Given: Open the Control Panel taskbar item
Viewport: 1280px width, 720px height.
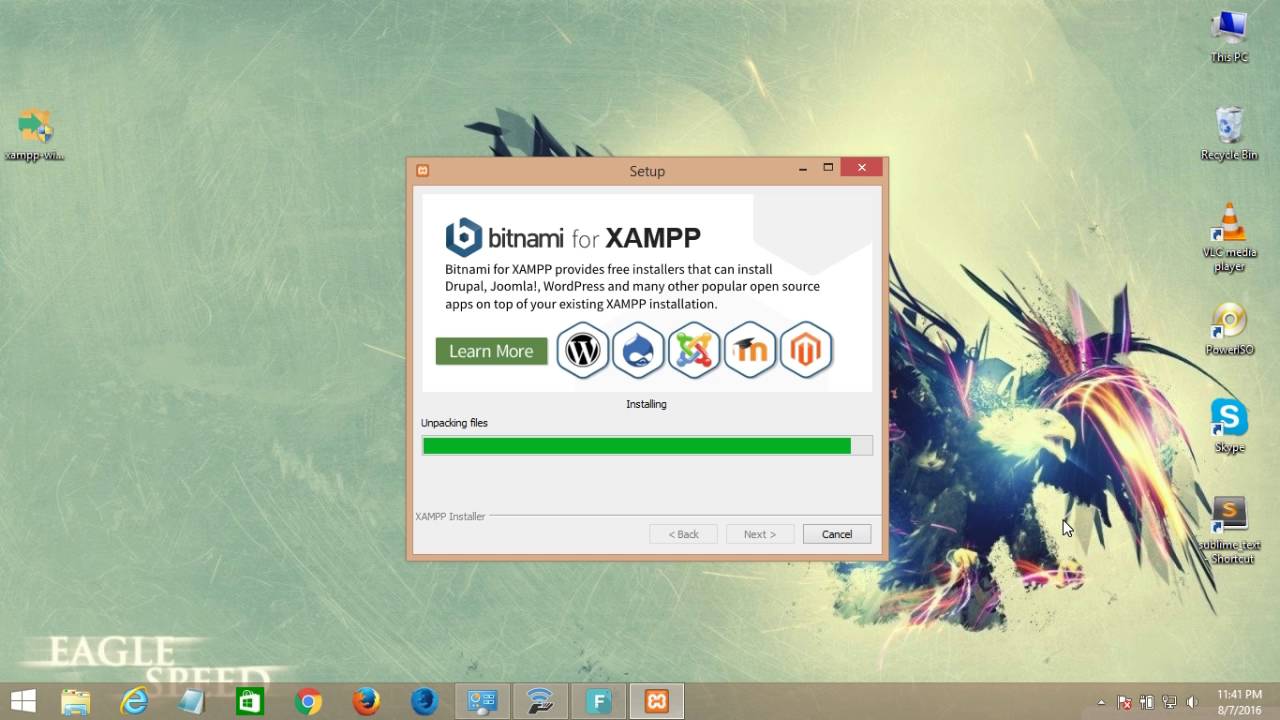Looking at the screenshot, I should coord(482,701).
